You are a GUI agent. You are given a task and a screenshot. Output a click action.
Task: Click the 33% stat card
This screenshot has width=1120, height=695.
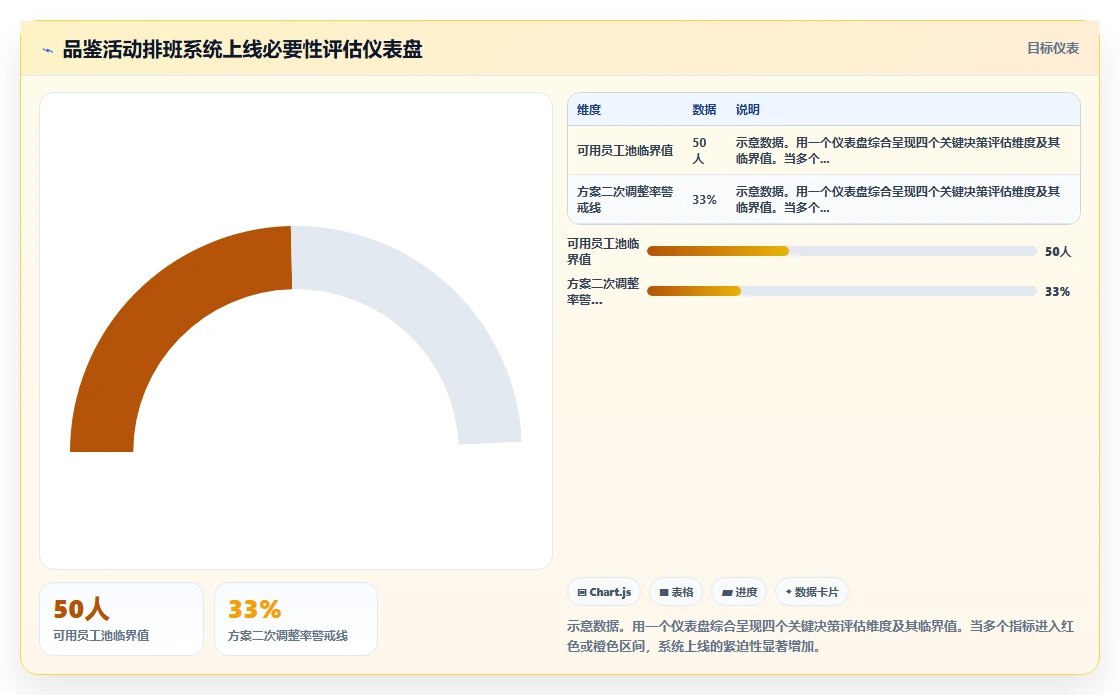click(x=296, y=619)
